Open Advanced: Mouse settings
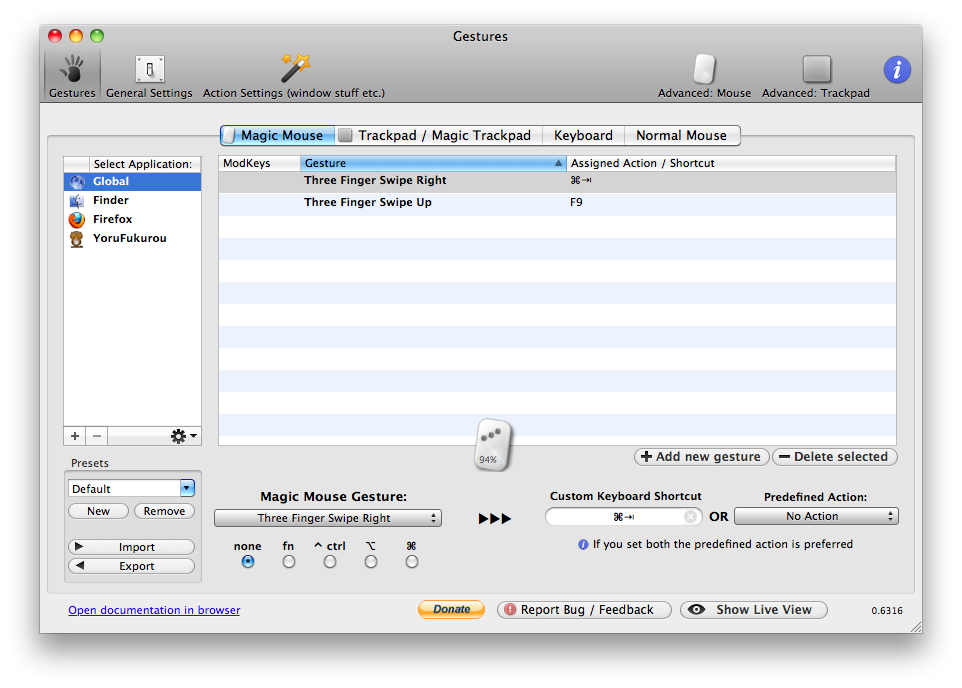Viewport: 962px width, 688px height. [x=704, y=75]
